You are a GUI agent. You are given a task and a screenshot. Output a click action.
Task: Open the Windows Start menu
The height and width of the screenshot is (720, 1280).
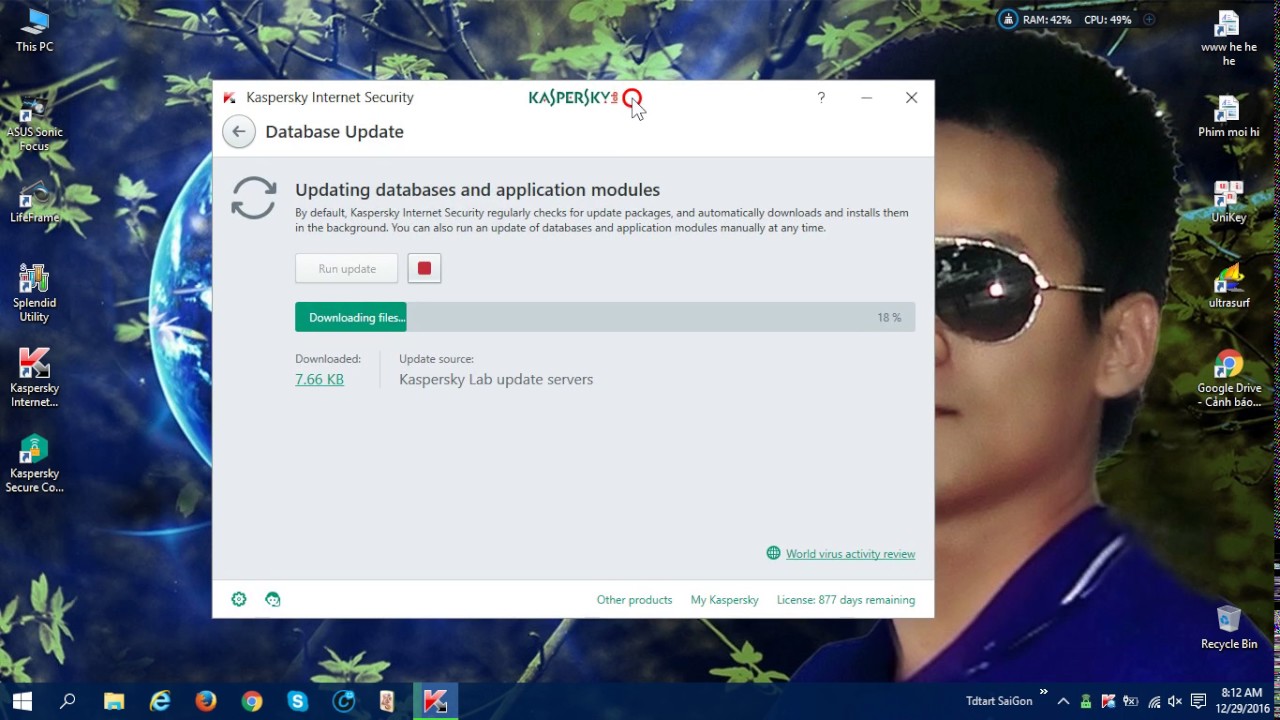tap(22, 701)
